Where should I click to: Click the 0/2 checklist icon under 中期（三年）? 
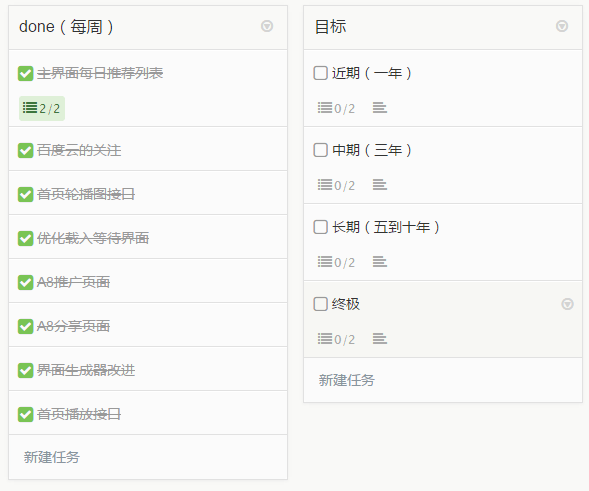(336, 185)
